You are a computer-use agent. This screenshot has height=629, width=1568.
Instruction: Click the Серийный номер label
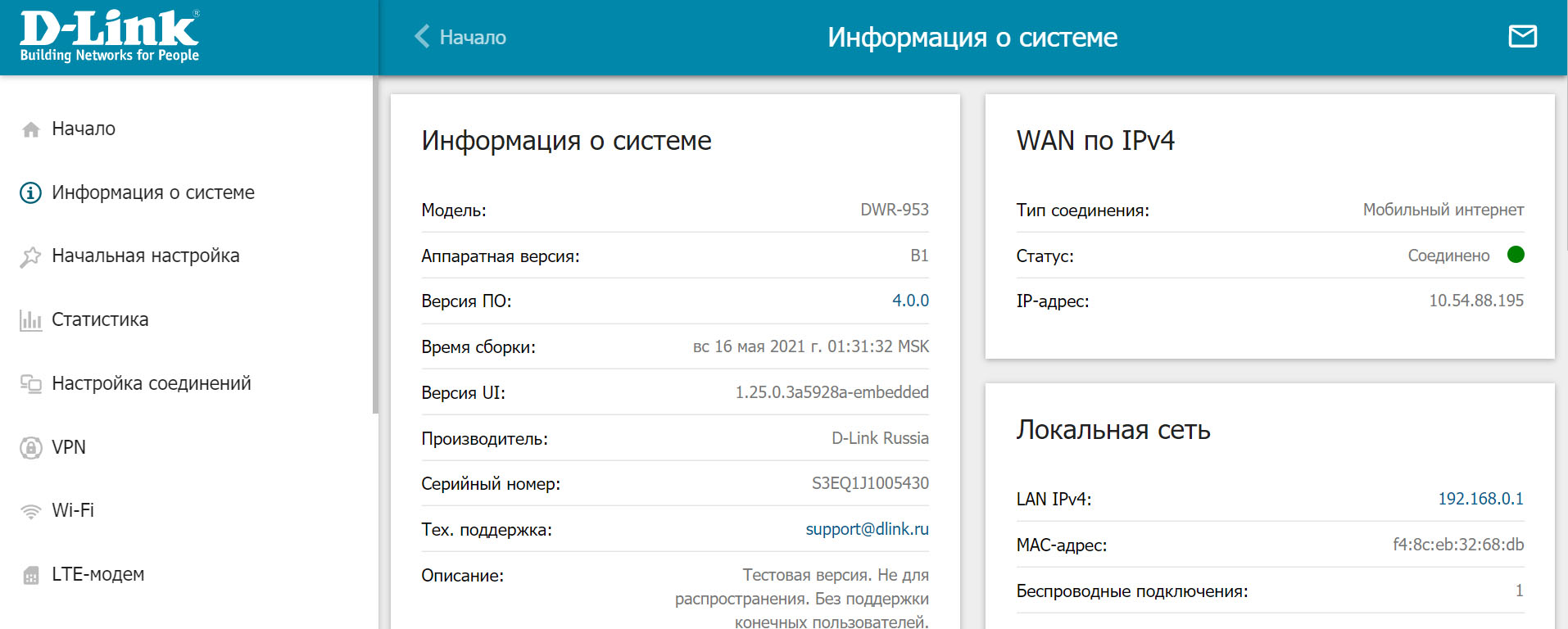click(491, 484)
